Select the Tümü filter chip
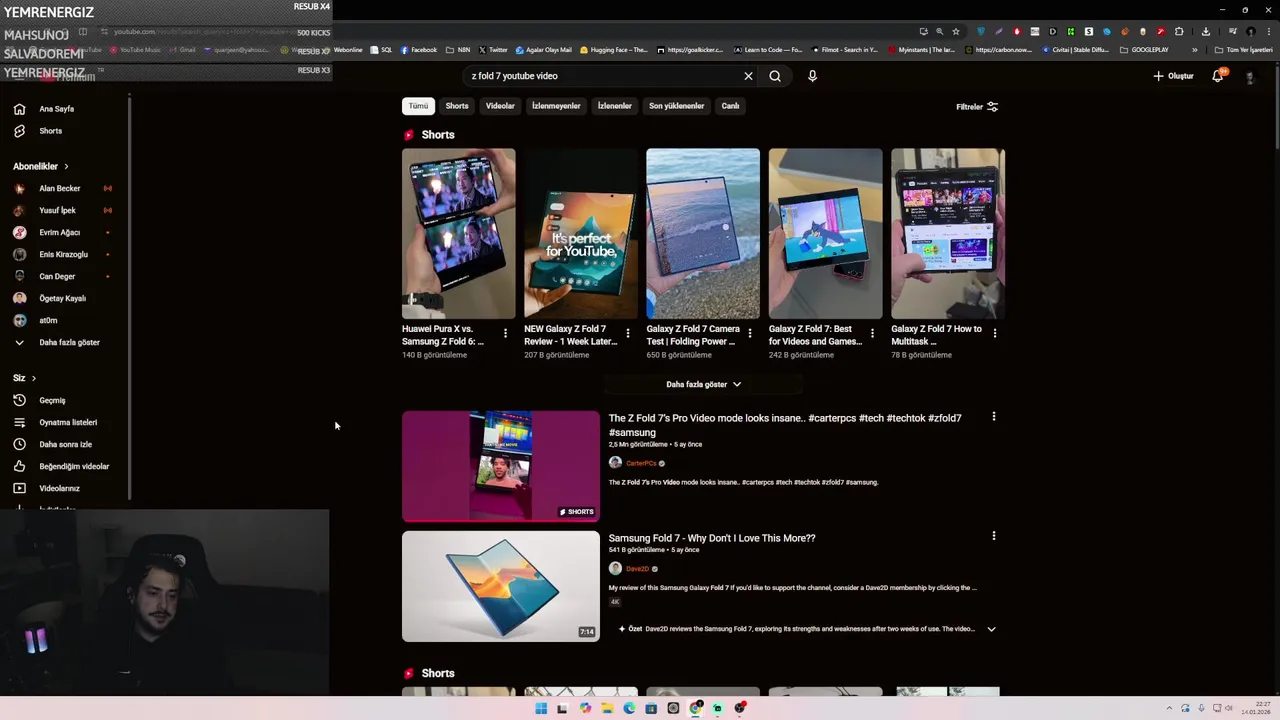This screenshot has height=720, width=1280. click(418, 106)
